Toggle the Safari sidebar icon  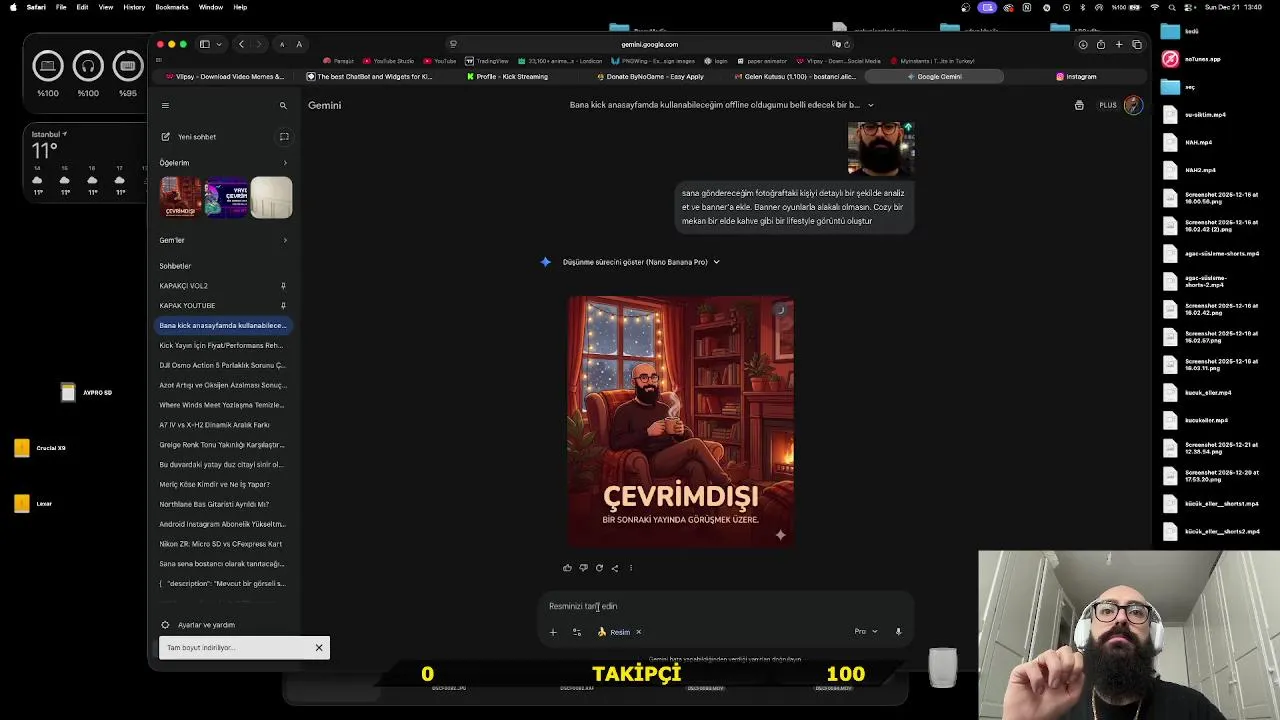pos(205,44)
